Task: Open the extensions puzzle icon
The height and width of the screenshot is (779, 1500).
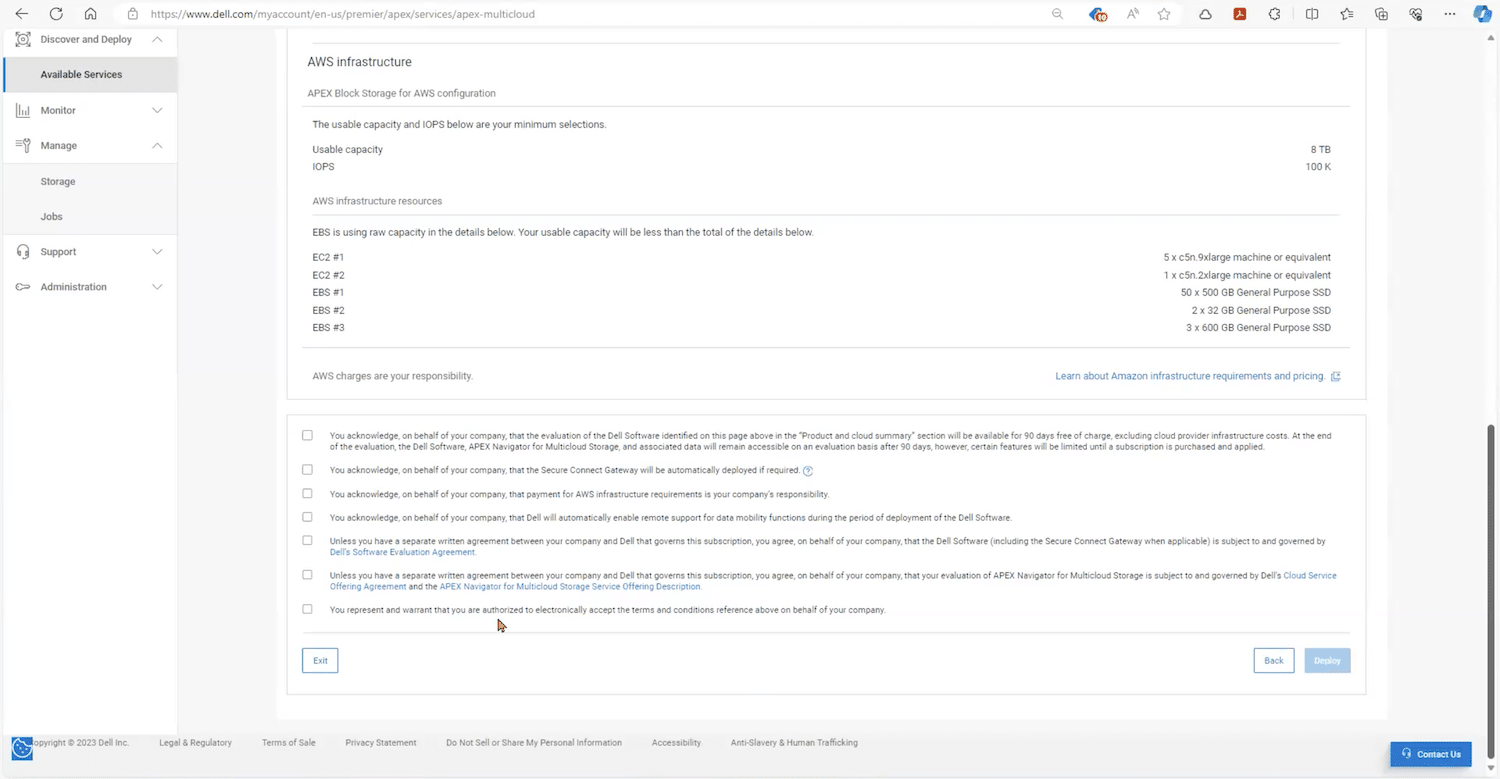Action: click(x=1274, y=14)
